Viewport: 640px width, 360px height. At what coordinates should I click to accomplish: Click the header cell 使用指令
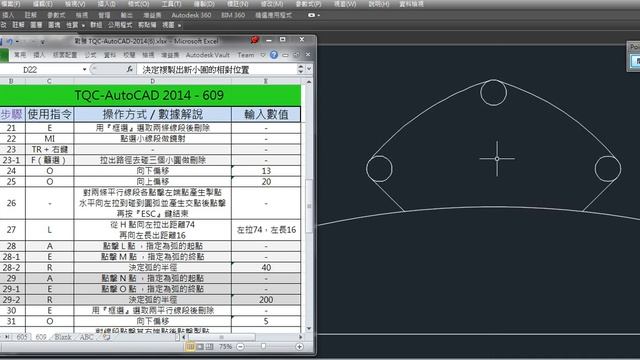pos(49,114)
